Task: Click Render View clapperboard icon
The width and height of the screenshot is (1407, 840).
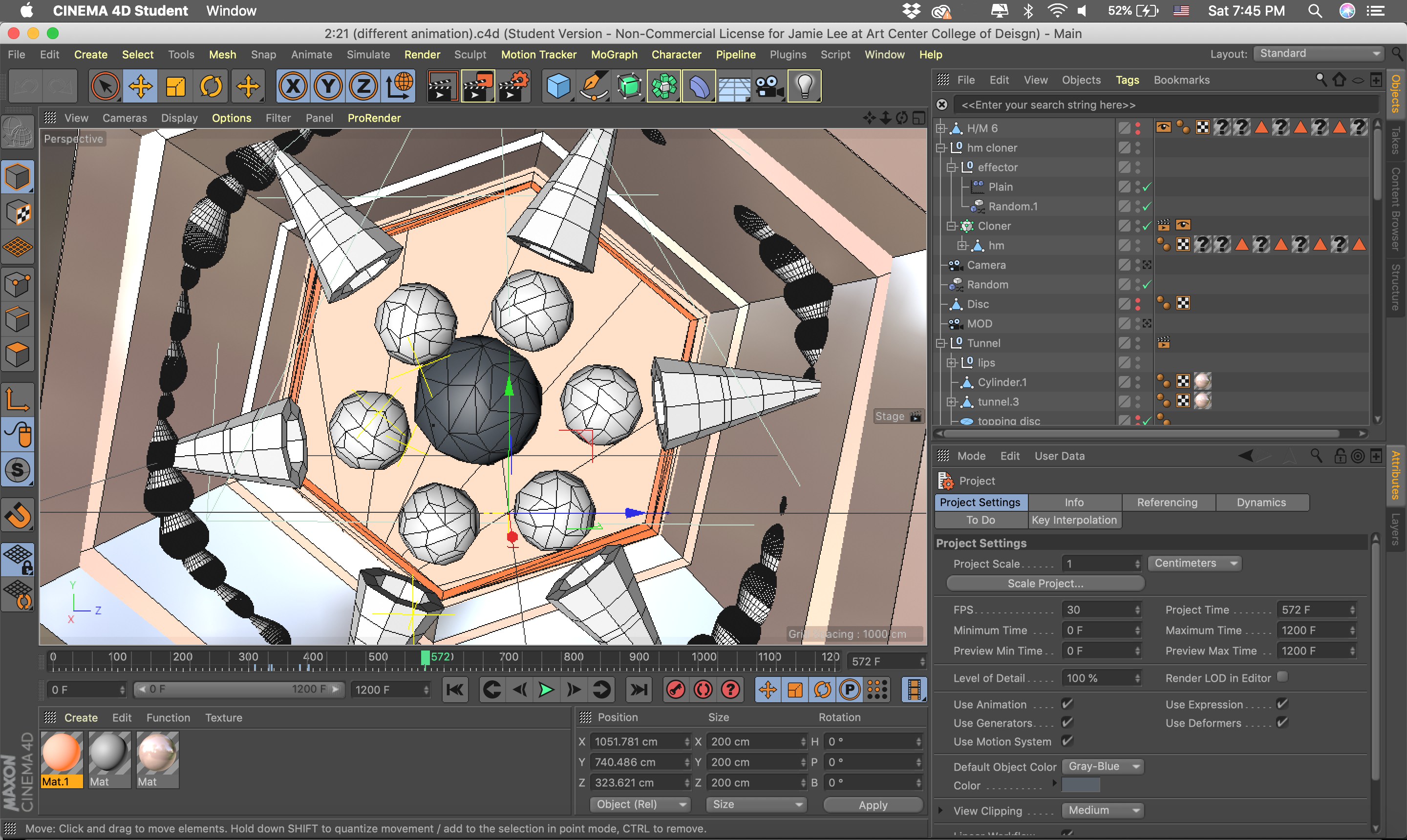Action: click(x=442, y=86)
